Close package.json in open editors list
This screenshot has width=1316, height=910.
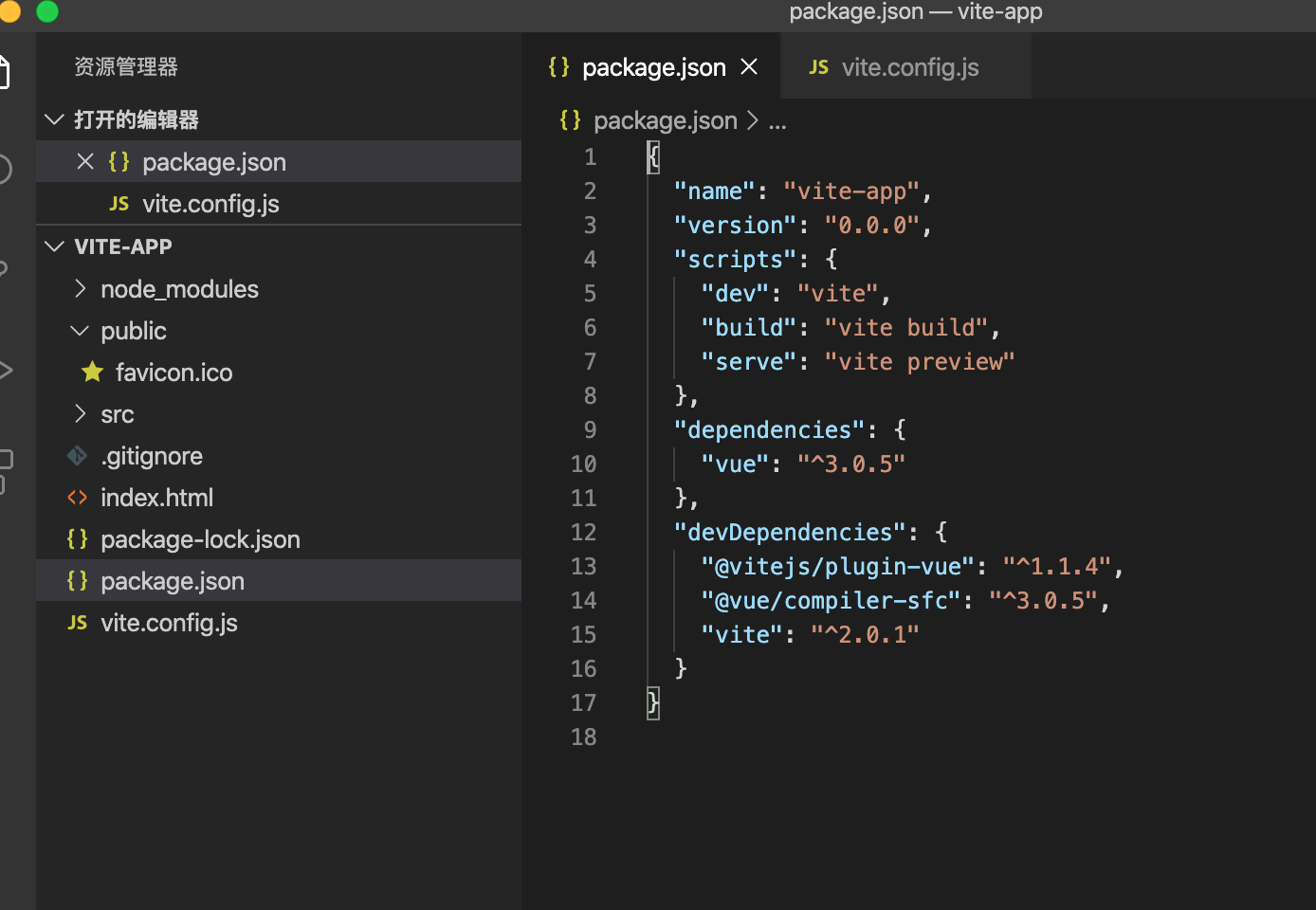click(x=85, y=162)
